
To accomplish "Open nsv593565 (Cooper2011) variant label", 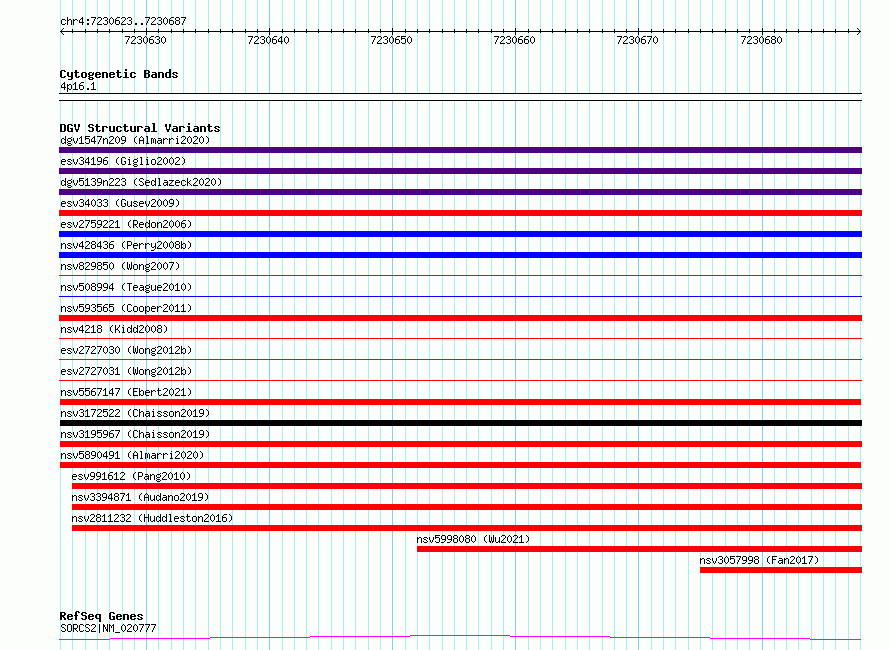I will [126, 308].
